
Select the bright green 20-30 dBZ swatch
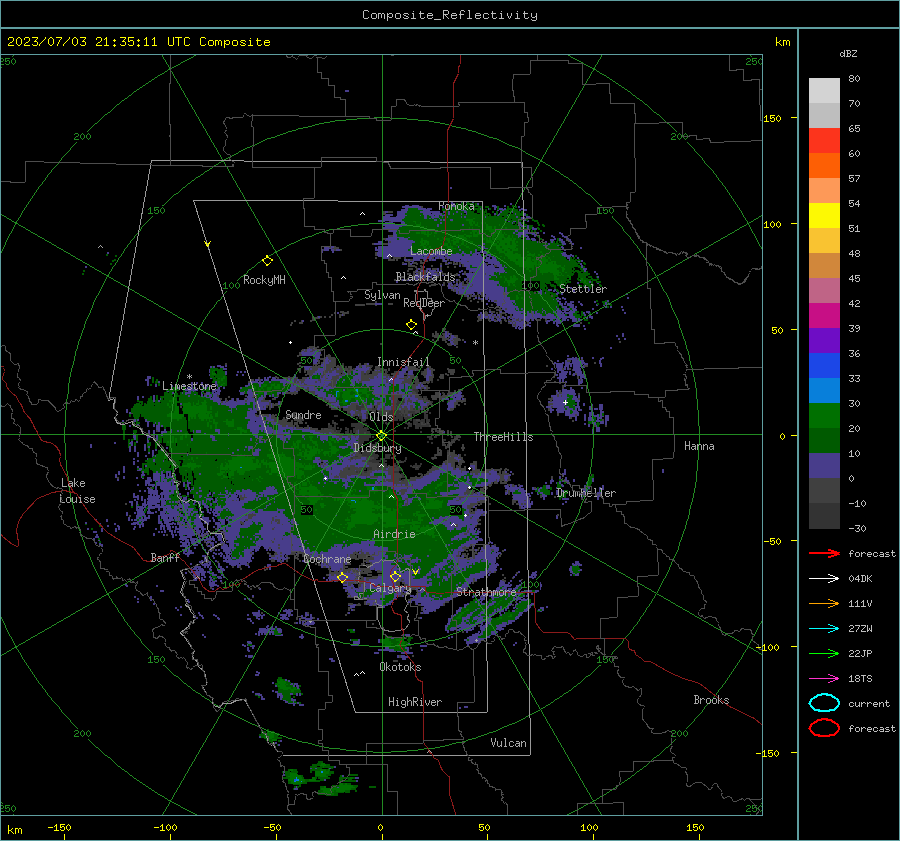824,416
